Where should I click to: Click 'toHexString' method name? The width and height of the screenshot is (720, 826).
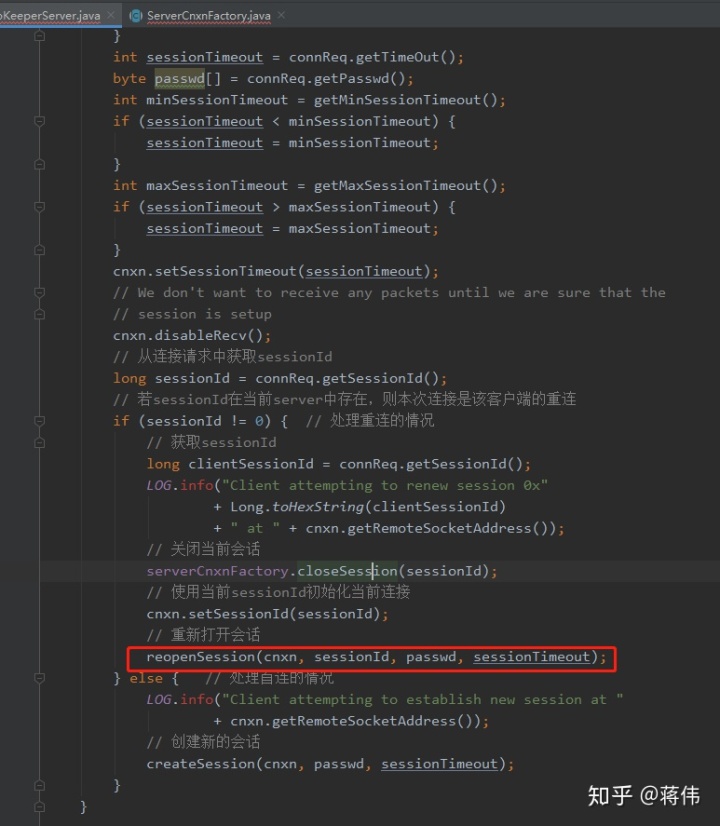coord(318,507)
